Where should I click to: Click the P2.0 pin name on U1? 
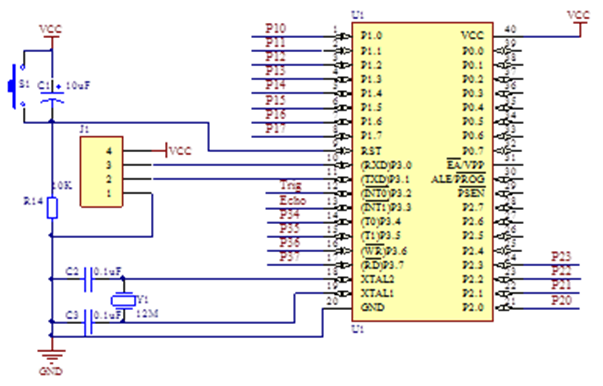pos(473,308)
